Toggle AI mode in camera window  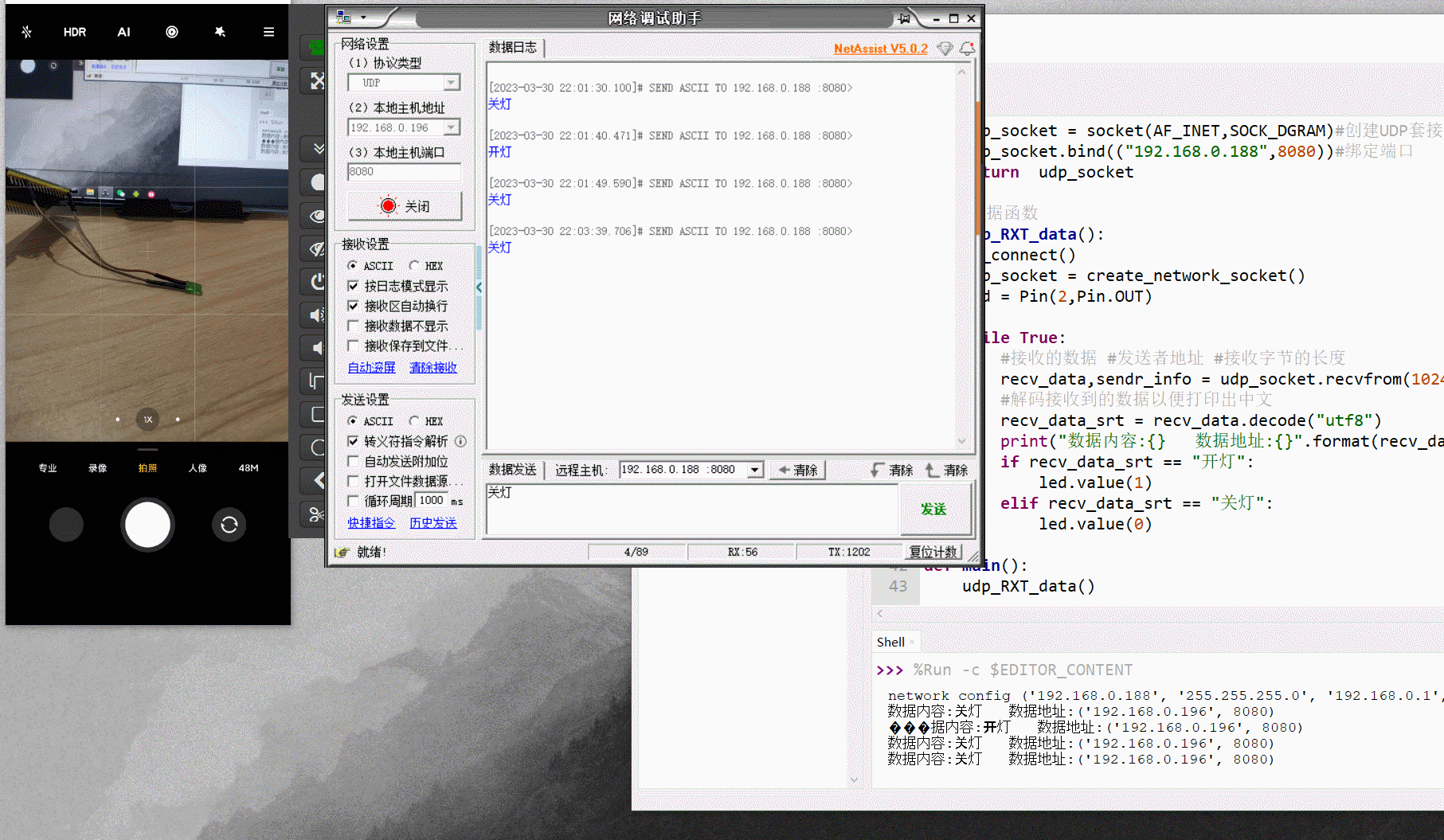point(123,32)
